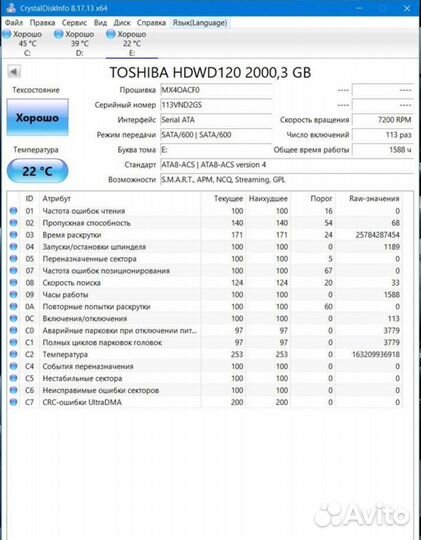Image resolution: width=421 pixels, height=540 pixels.
Task: Open the Правка menu
Action: pyautogui.click(x=42, y=23)
